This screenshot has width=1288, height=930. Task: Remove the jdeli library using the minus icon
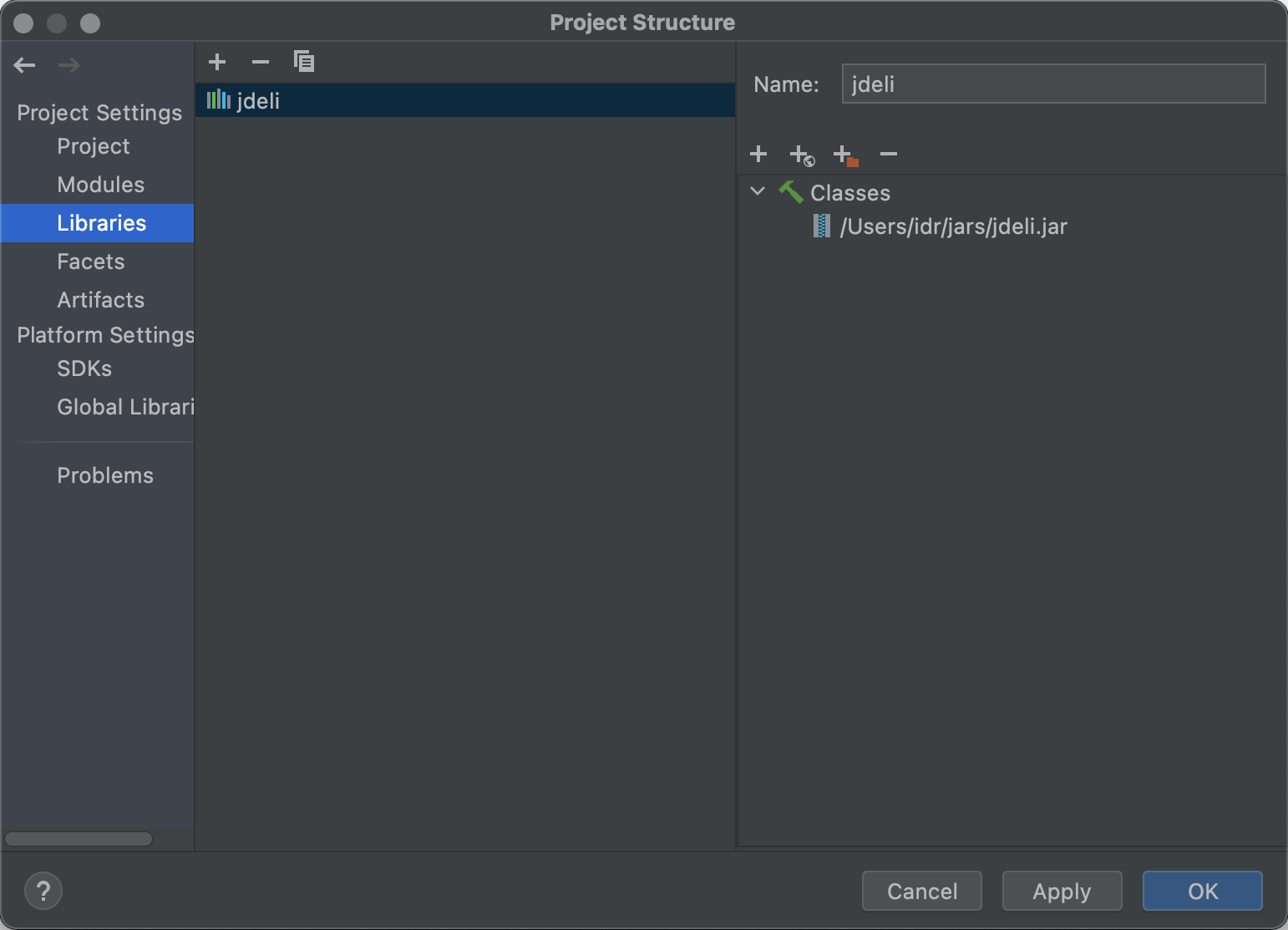[x=261, y=61]
